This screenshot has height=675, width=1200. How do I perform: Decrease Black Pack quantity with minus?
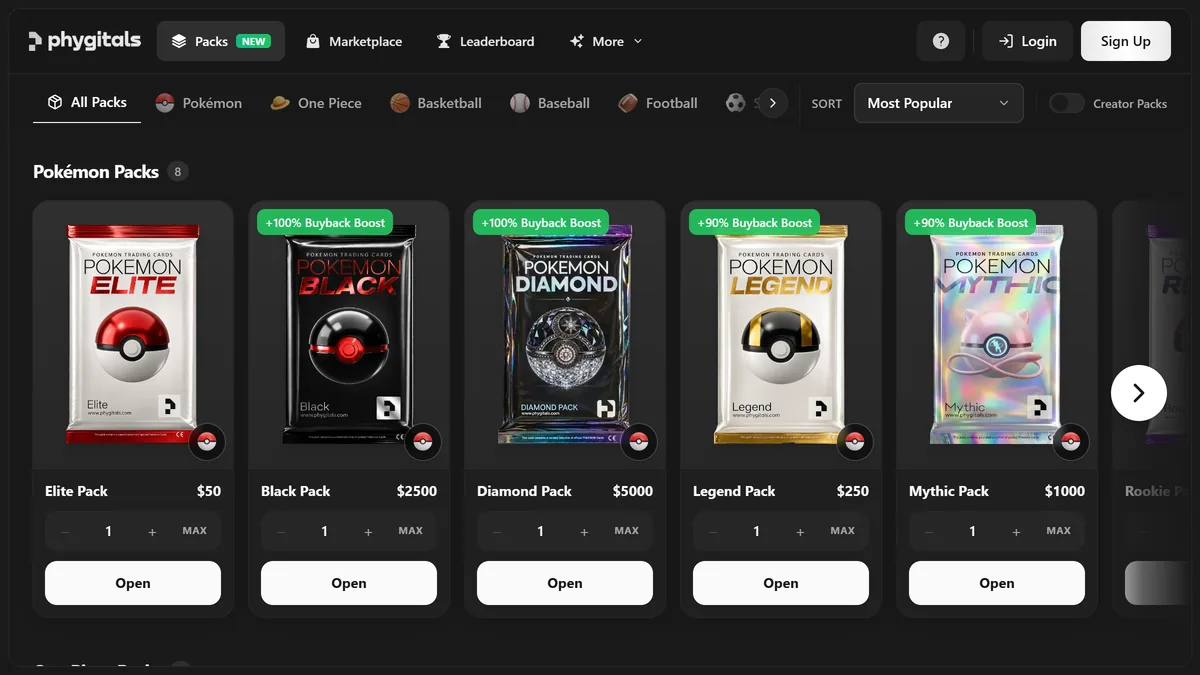(x=281, y=532)
